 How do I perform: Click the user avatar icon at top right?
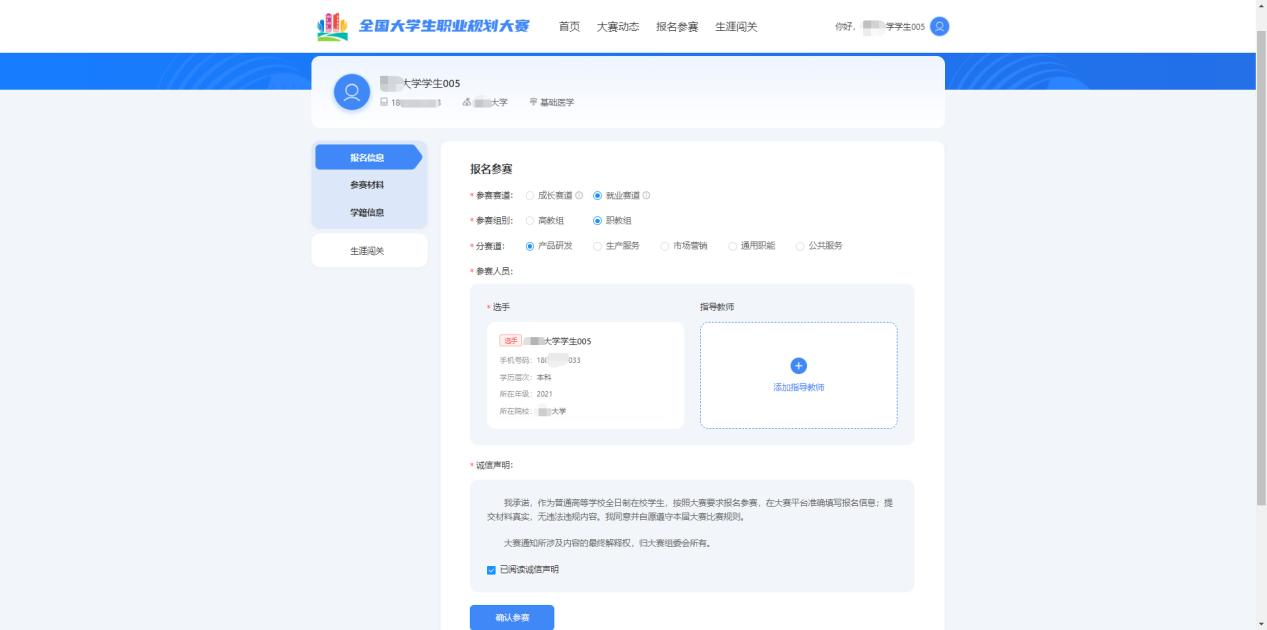939,27
